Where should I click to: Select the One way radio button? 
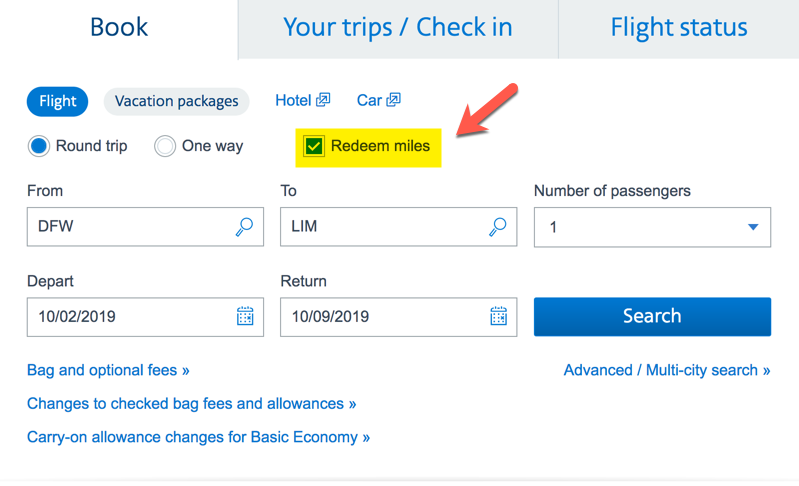(165, 146)
